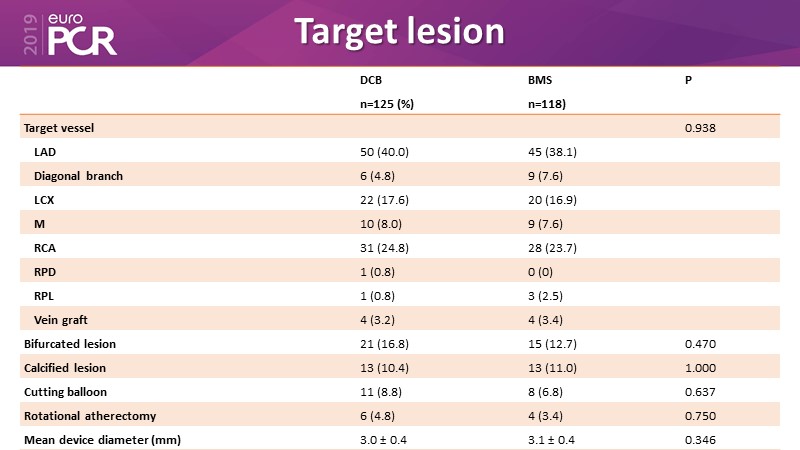Click the "Target lesion" slide title
The image size is (800, 450).
[398, 31]
